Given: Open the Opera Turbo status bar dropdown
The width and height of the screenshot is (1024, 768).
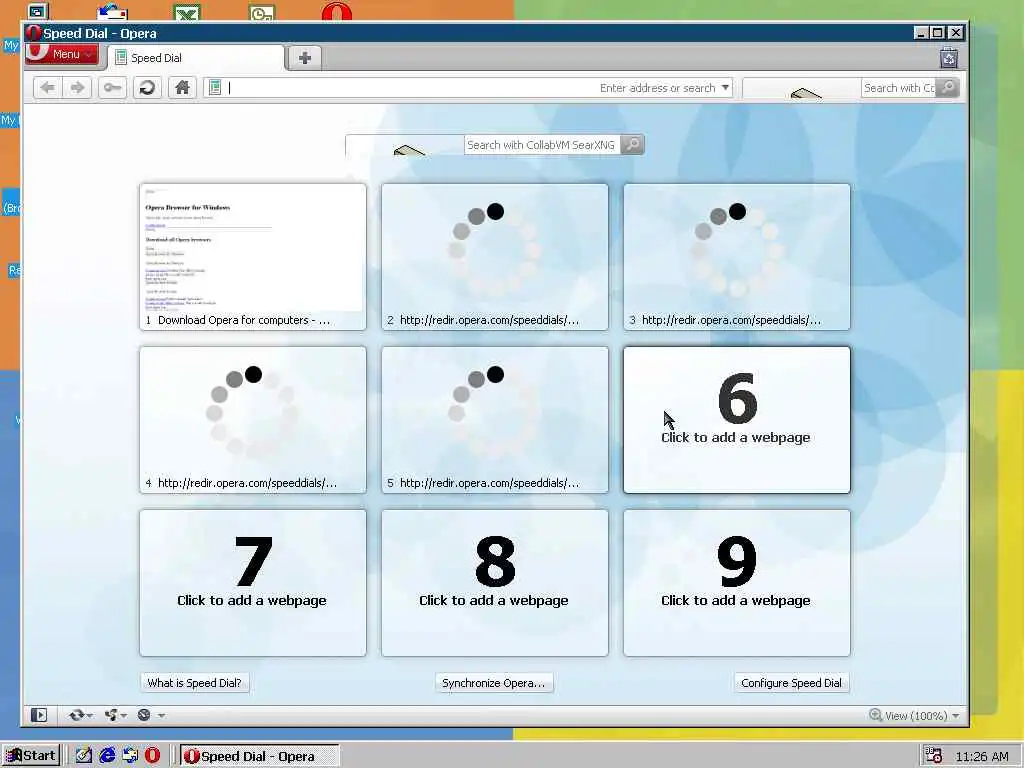Looking at the screenshot, I should coord(151,715).
